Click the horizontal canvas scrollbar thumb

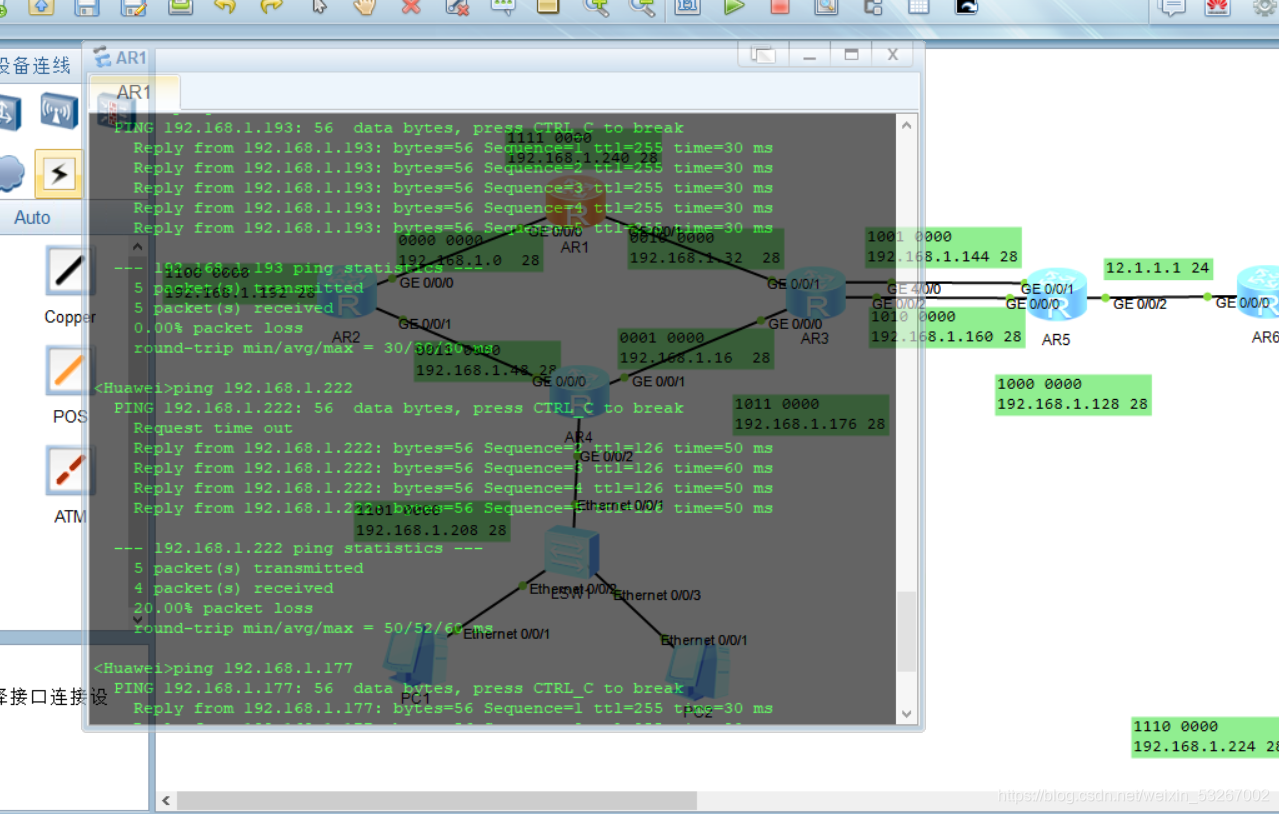coord(437,801)
